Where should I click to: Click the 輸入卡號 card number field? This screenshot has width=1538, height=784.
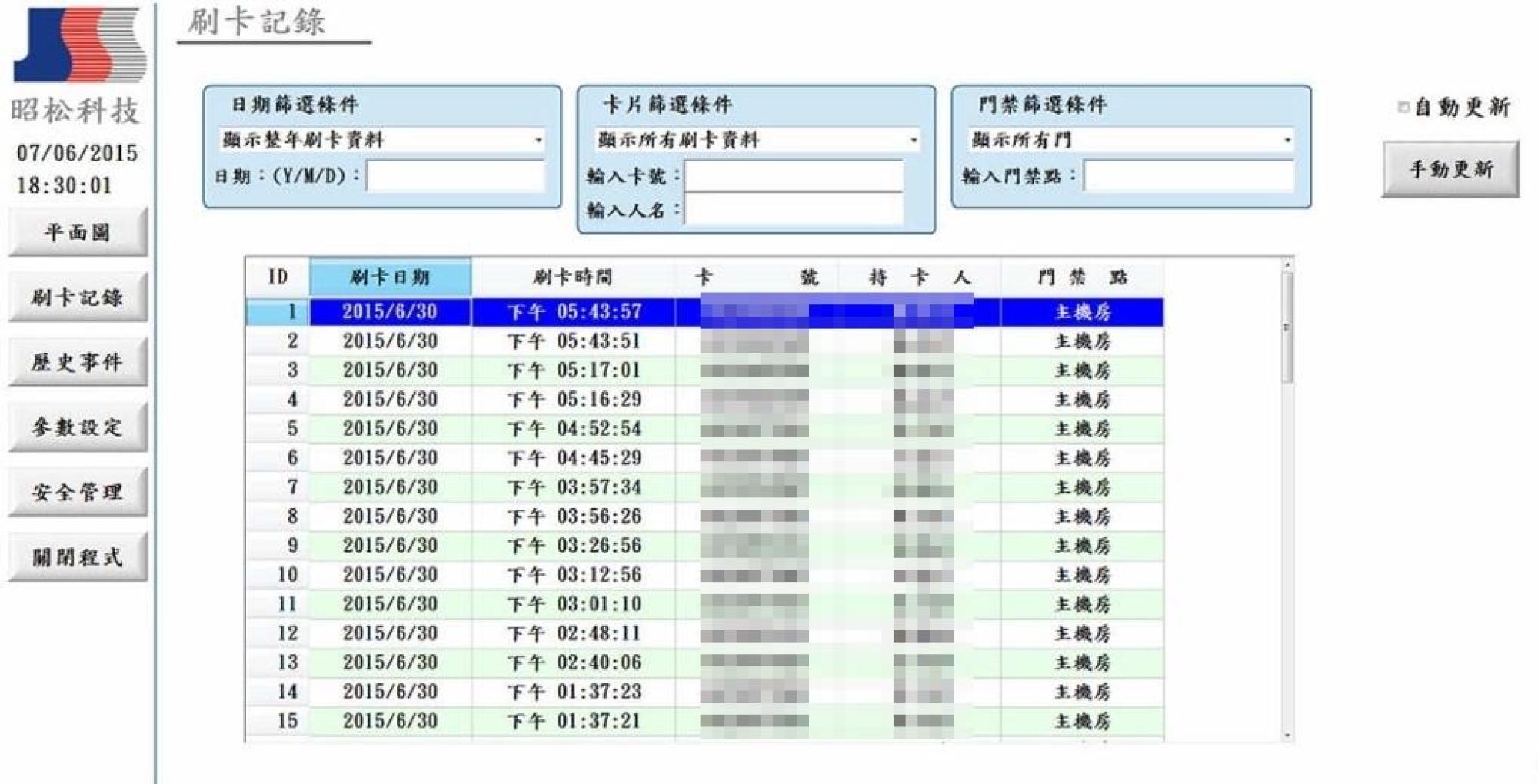[794, 176]
